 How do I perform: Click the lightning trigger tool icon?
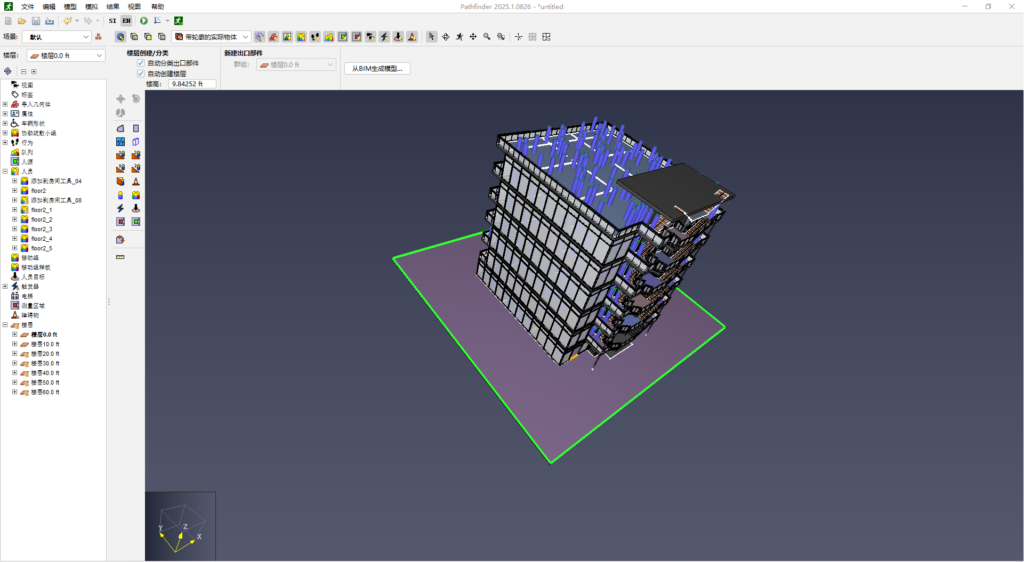pyautogui.click(x=120, y=208)
